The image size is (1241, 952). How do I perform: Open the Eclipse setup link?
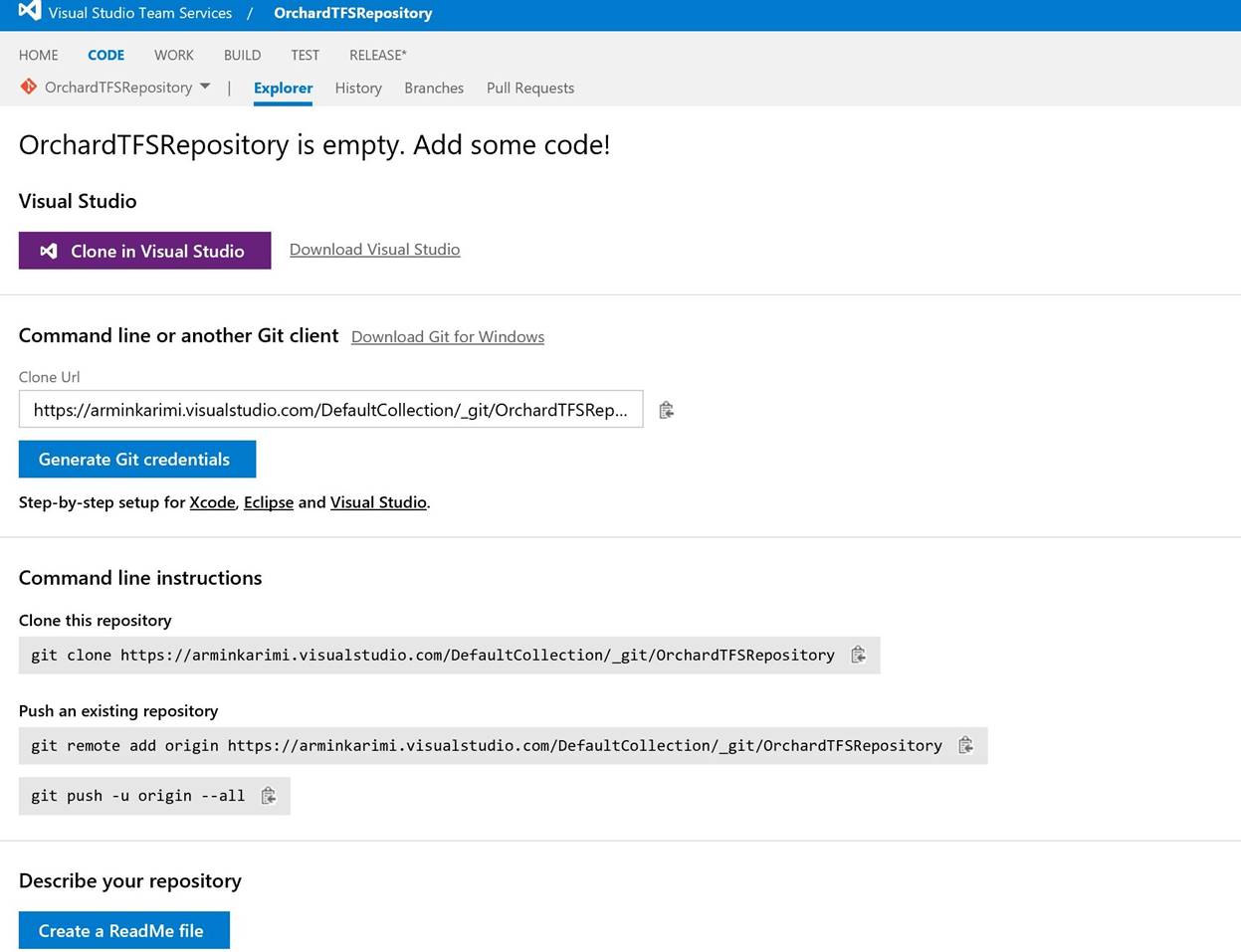[x=269, y=502]
